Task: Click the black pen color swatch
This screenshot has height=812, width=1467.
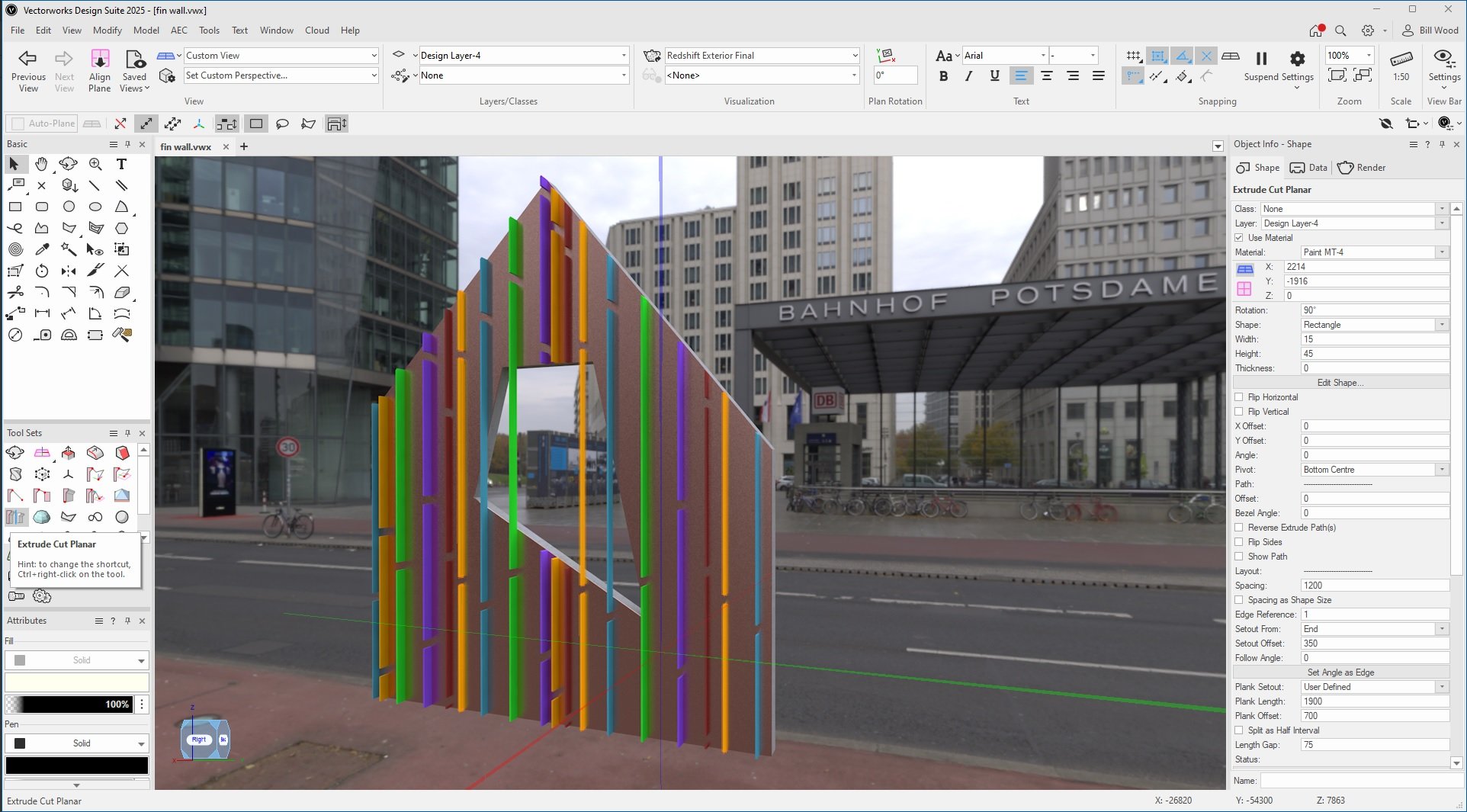Action: pos(77,765)
